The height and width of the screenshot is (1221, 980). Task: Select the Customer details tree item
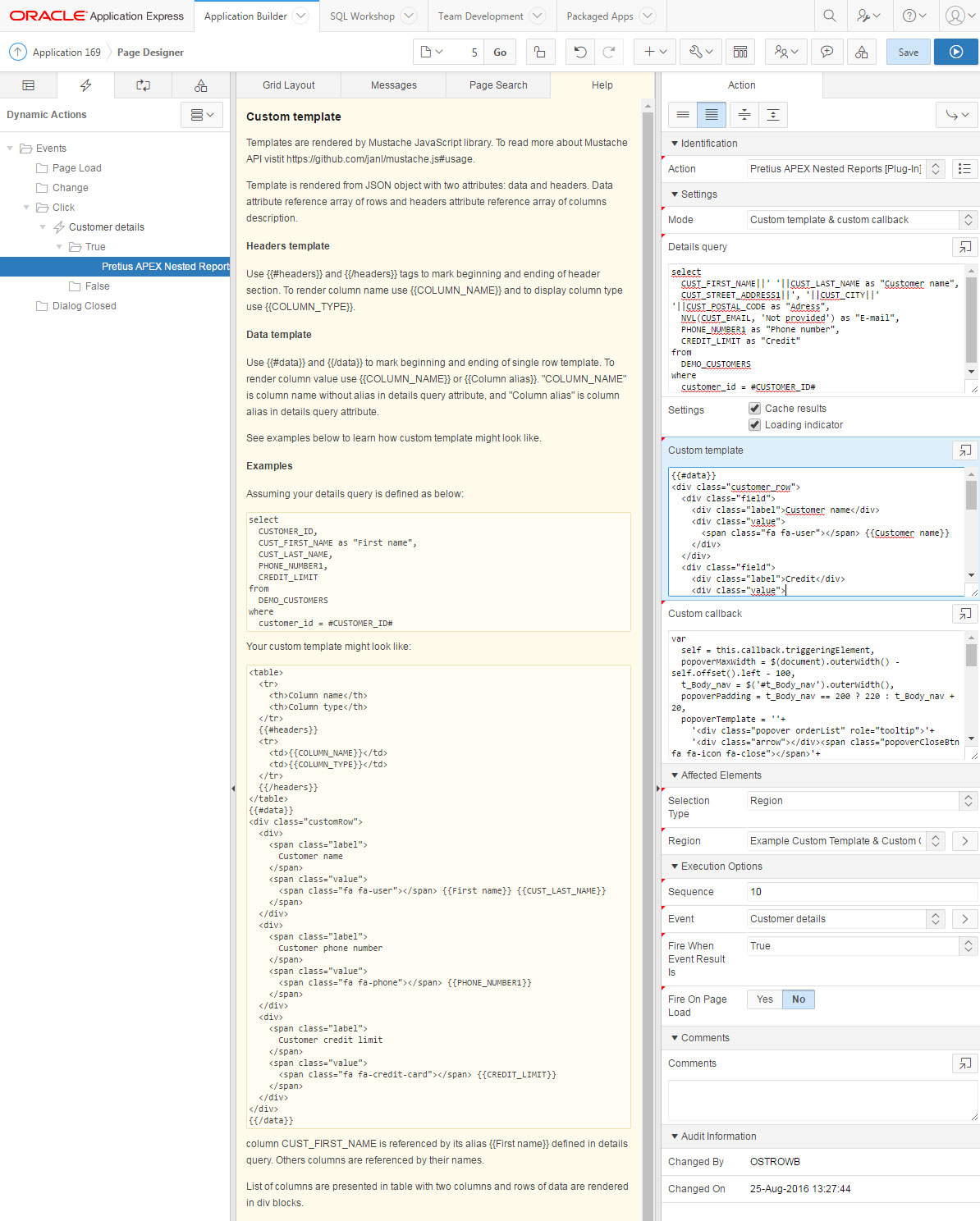[106, 227]
